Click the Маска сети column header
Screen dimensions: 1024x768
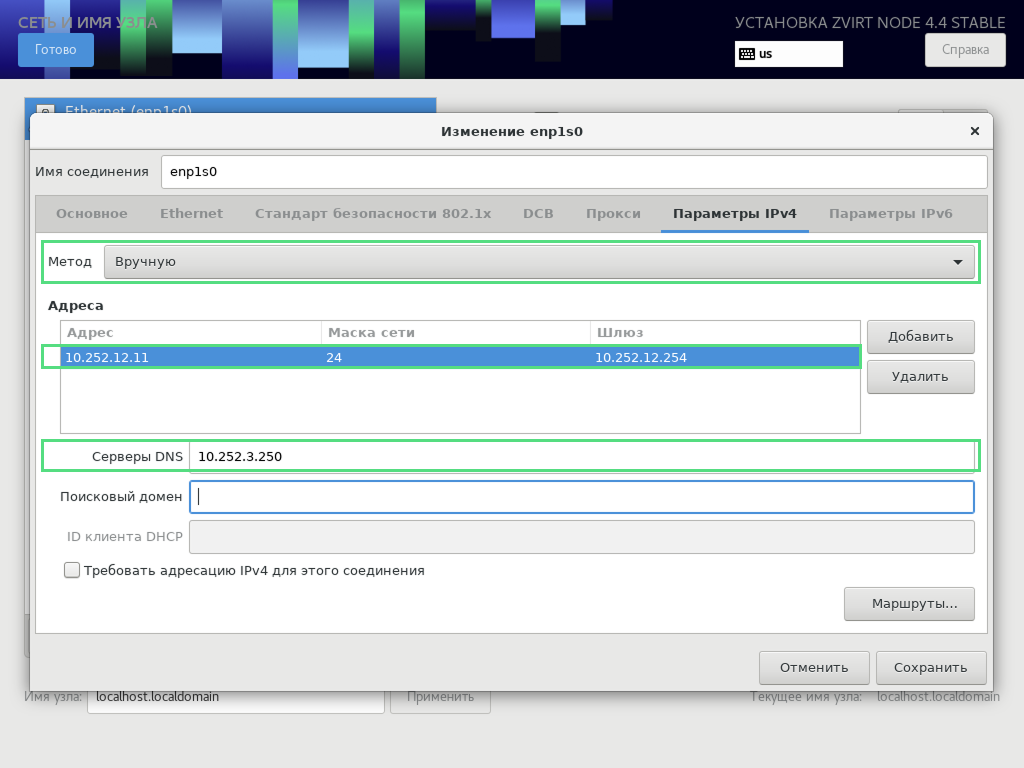456,333
